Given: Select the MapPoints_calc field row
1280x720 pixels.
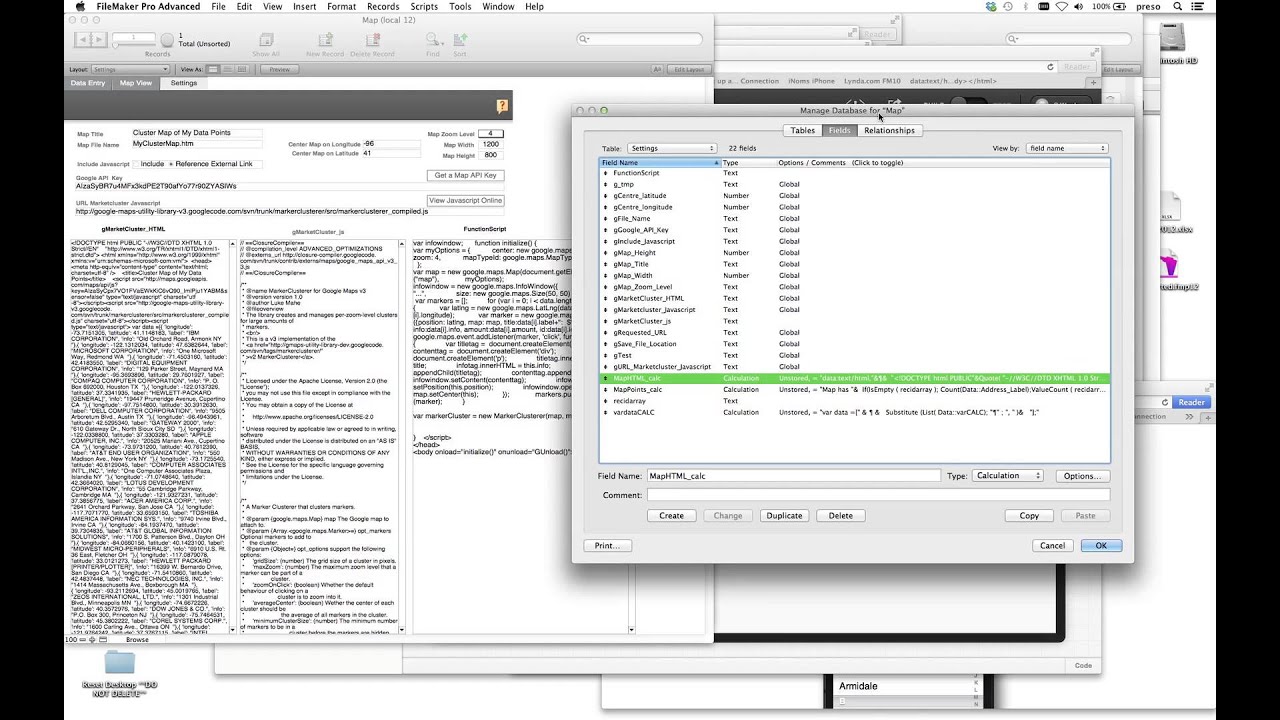Looking at the screenshot, I should (x=855, y=390).
